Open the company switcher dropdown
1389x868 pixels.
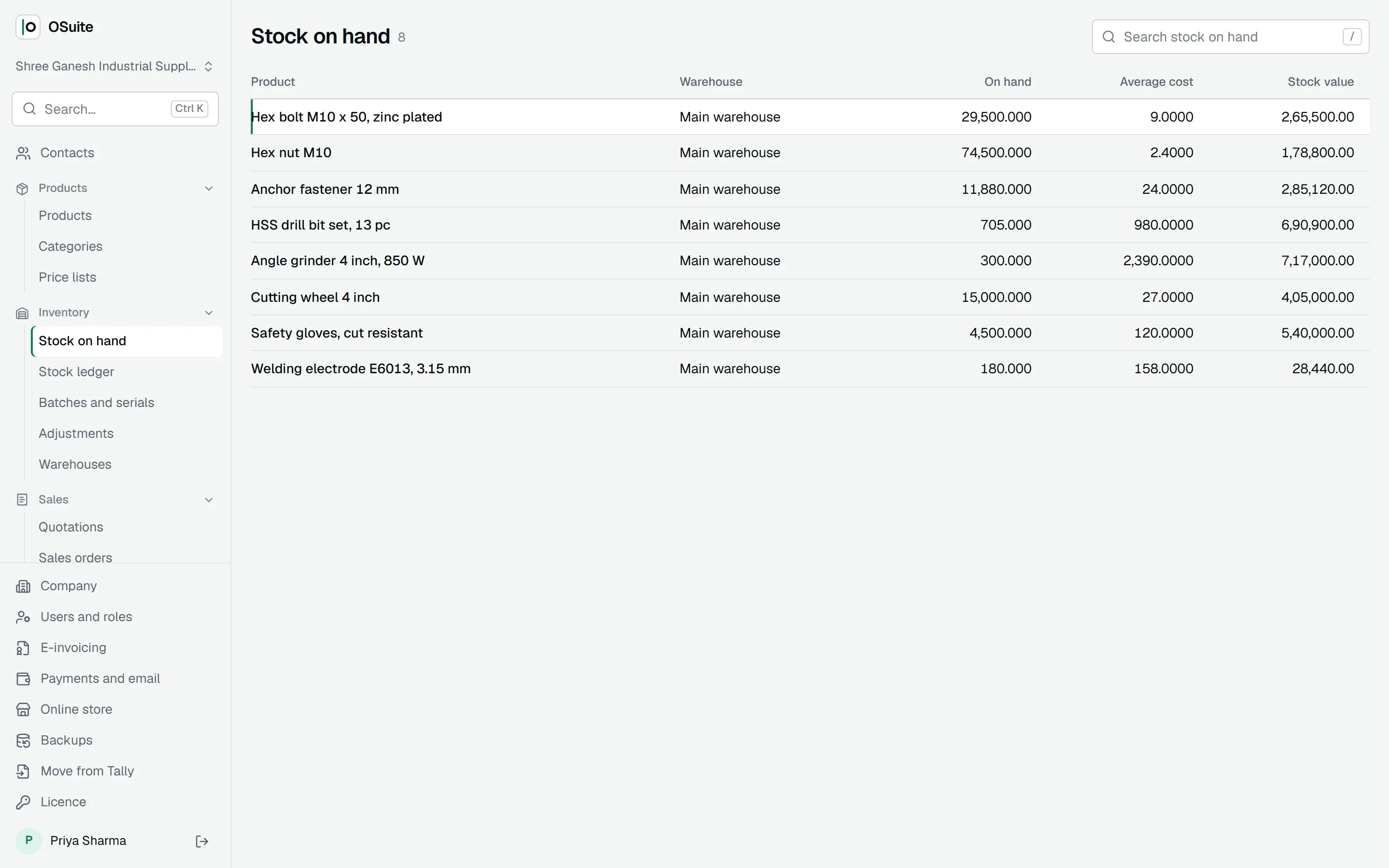[115, 67]
